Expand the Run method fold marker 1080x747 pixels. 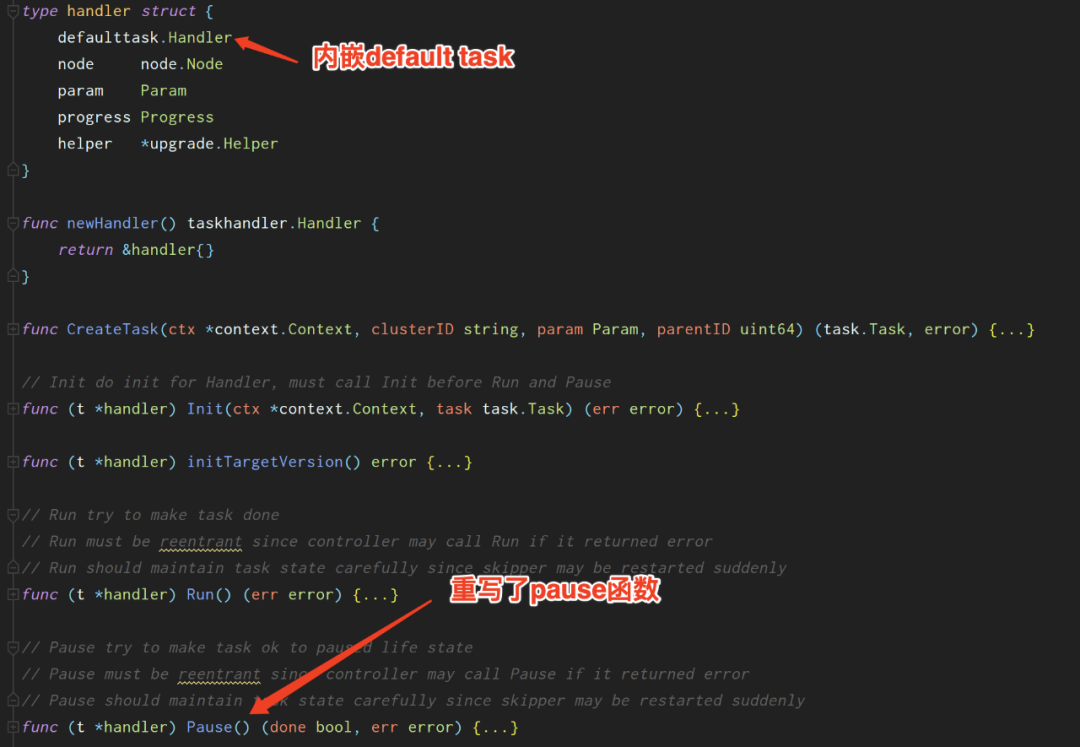pos(12,594)
